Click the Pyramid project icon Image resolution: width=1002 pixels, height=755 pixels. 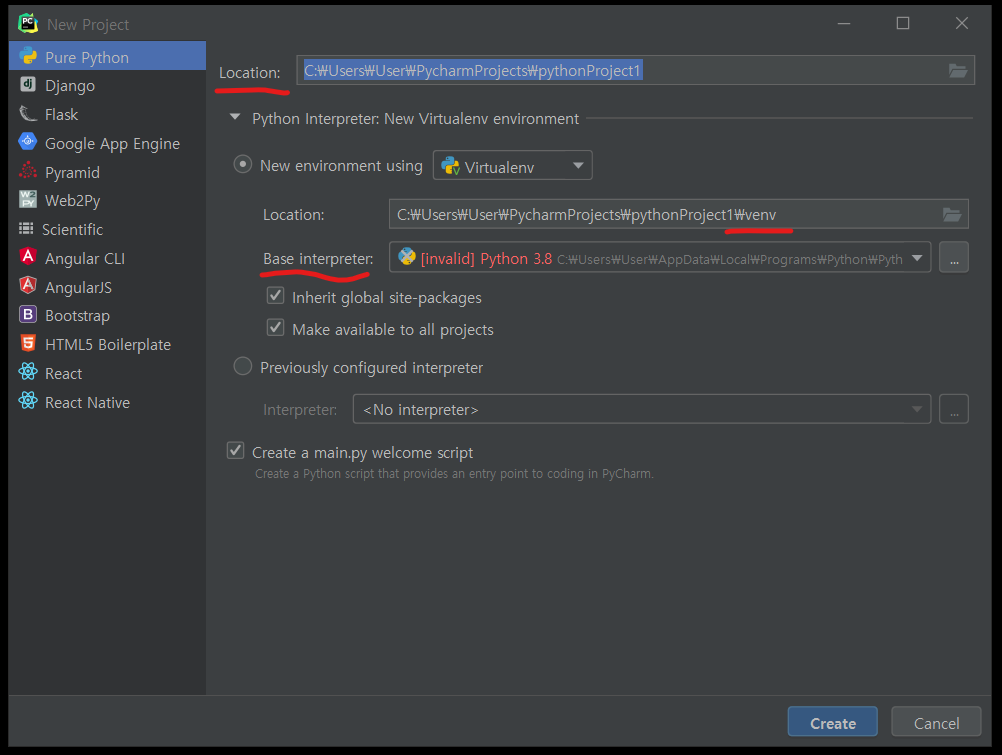[x=28, y=171]
